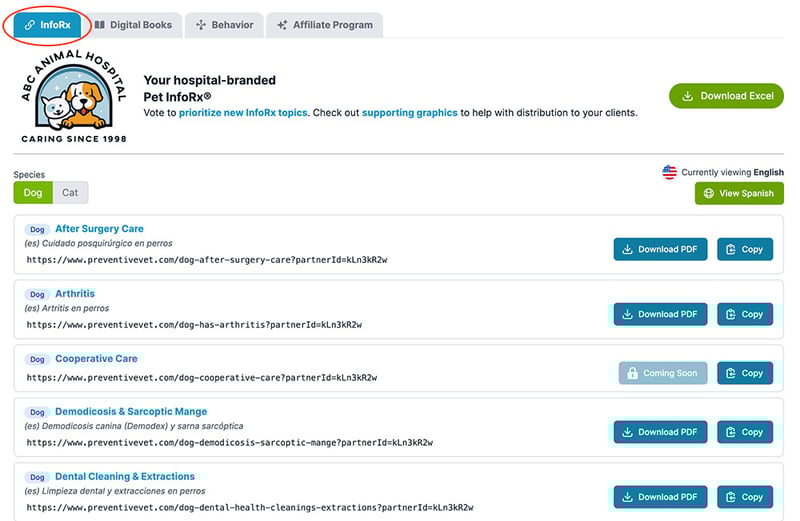This screenshot has width=800, height=521.
Task: Copy the Arthritis link
Action: click(745, 314)
